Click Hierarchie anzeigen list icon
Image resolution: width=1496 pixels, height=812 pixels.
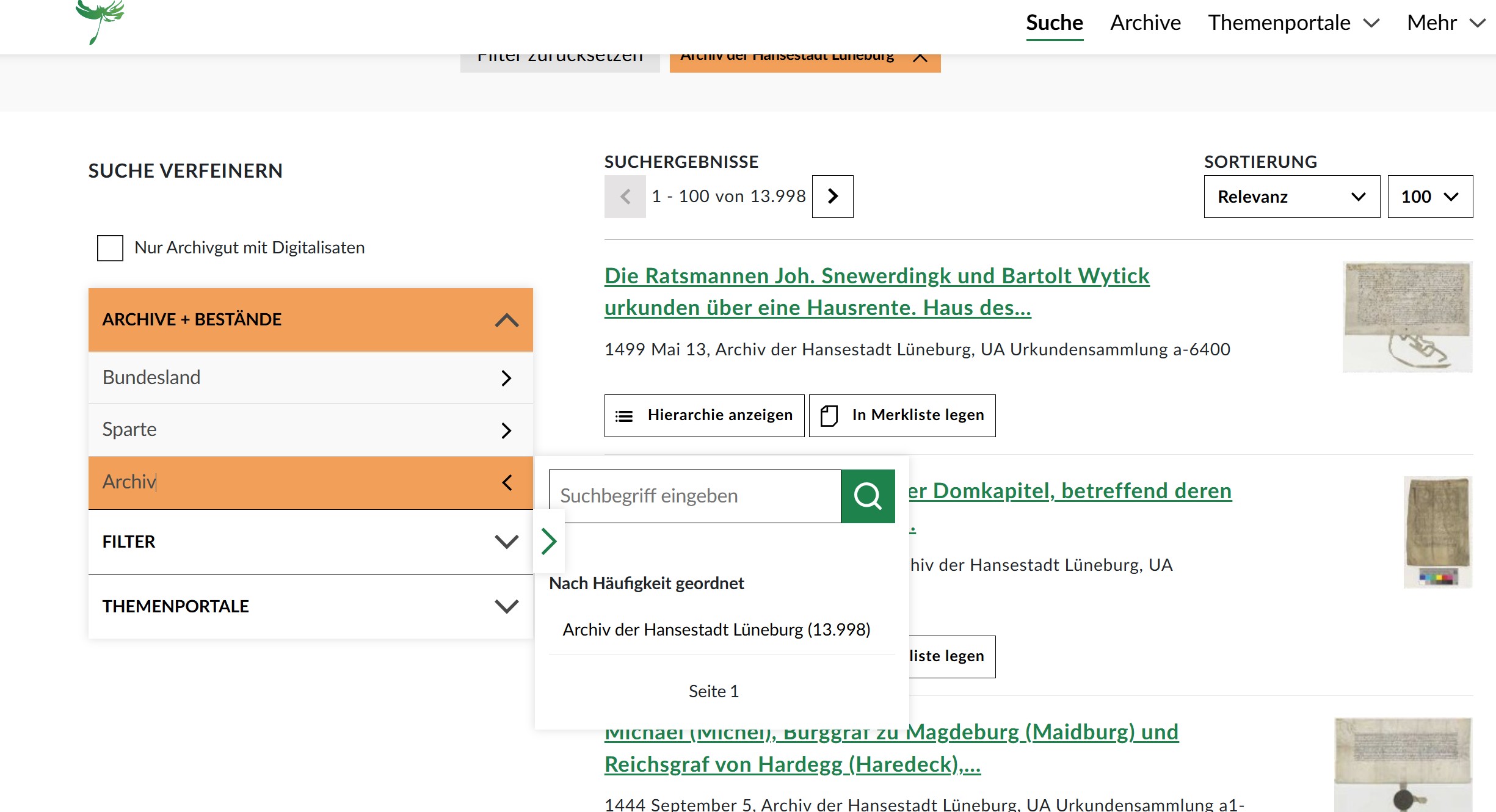click(x=624, y=416)
